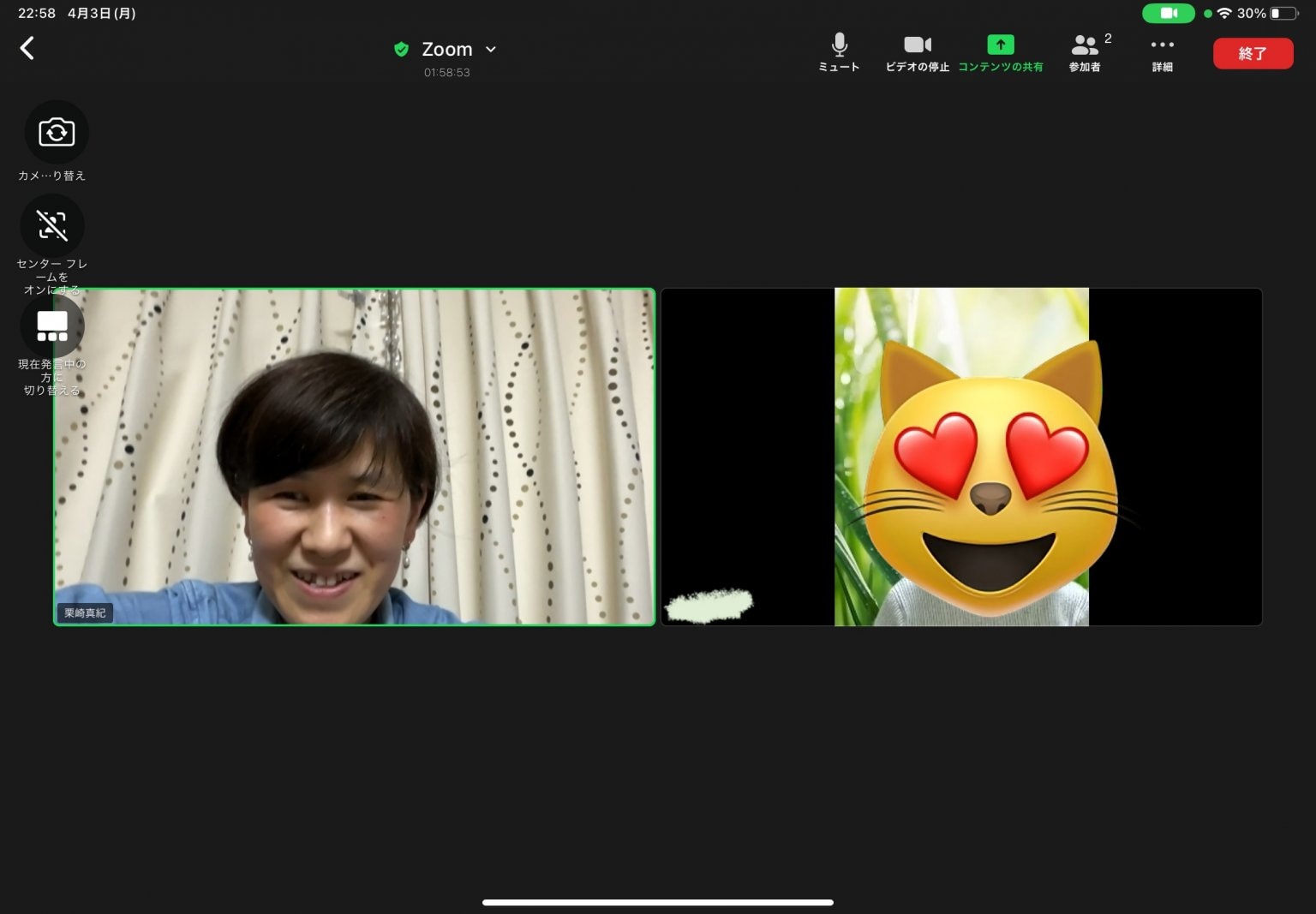The image size is (1316, 914).
Task: Select the cat emoji avatar video tile
Action: click(961, 457)
